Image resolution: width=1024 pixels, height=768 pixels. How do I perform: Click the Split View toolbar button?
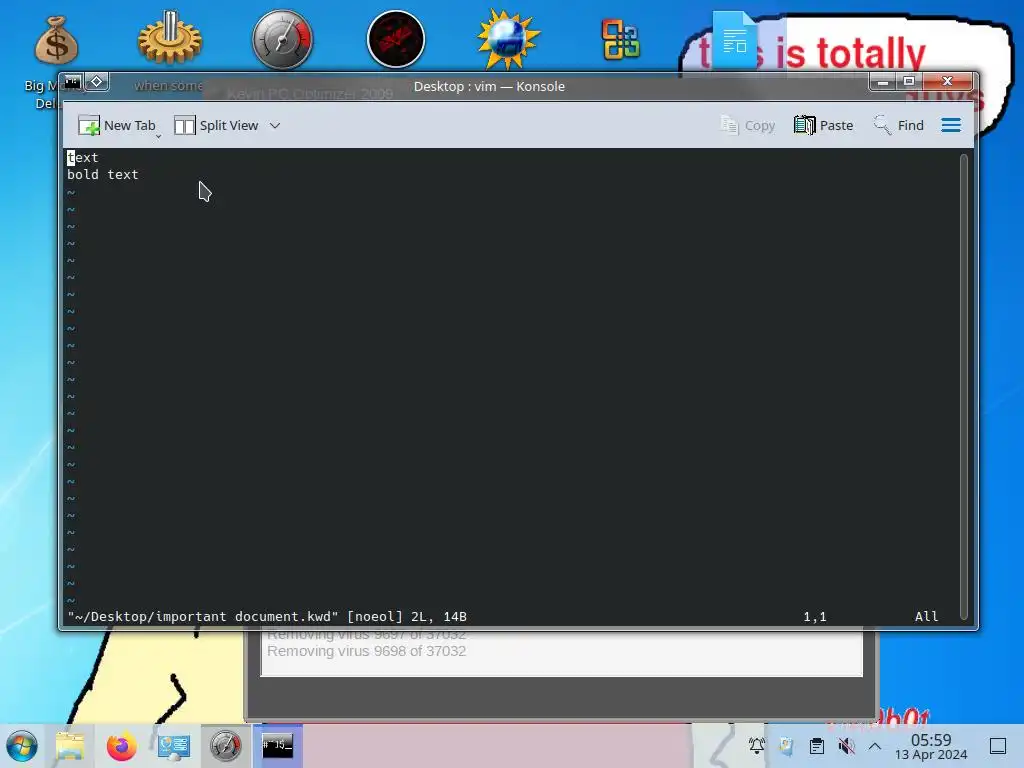click(216, 125)
